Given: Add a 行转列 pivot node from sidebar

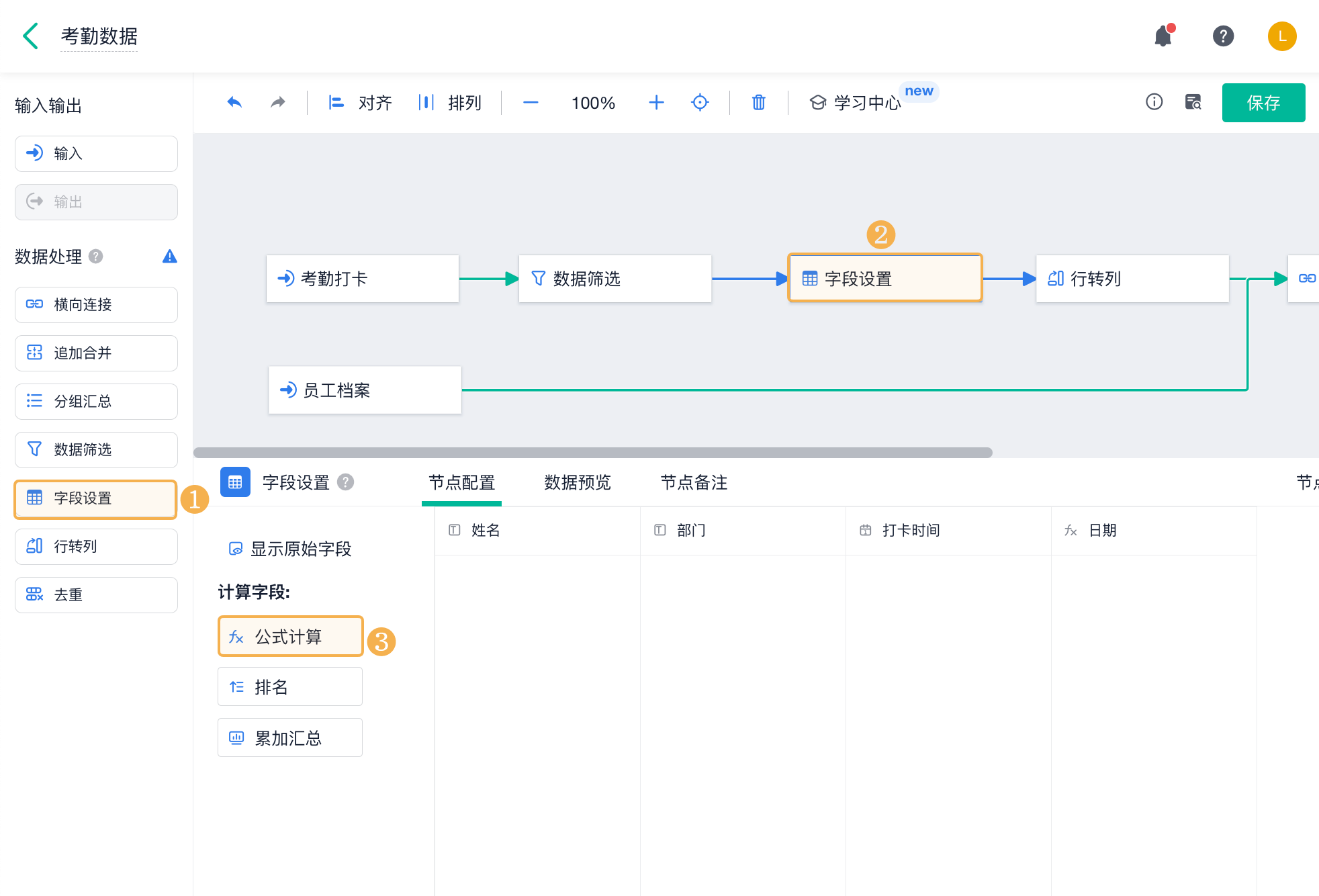Looking at the screenshot, I should click(x=96, y=547).
